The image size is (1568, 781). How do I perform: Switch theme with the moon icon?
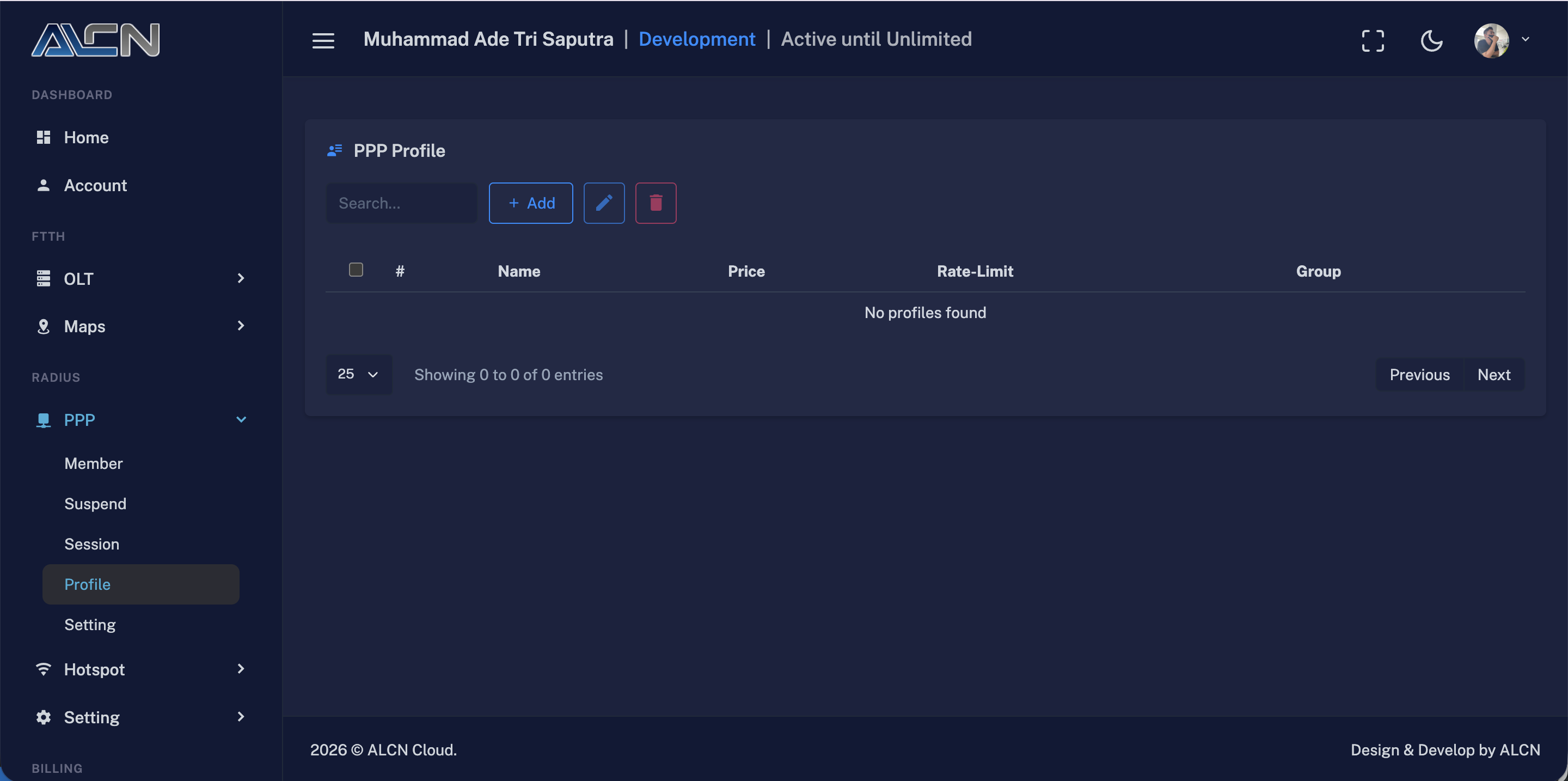click(1432, 41)
